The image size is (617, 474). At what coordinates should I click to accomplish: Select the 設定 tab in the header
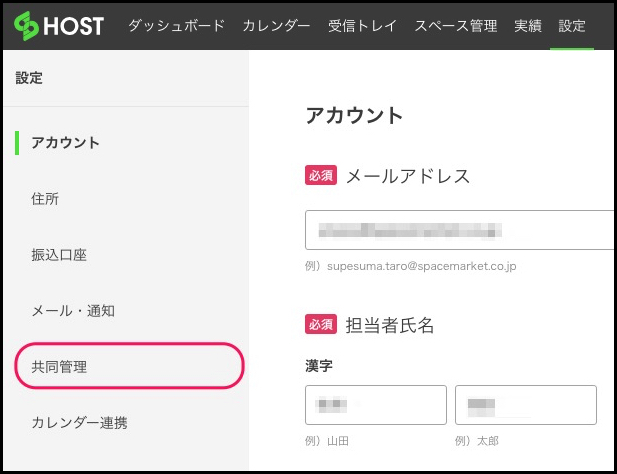pyautogui.click(x=572, y=26)
